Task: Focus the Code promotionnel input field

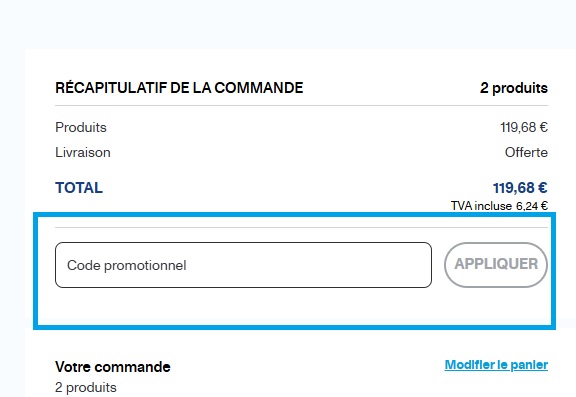Action: click(x=243, y=265)
